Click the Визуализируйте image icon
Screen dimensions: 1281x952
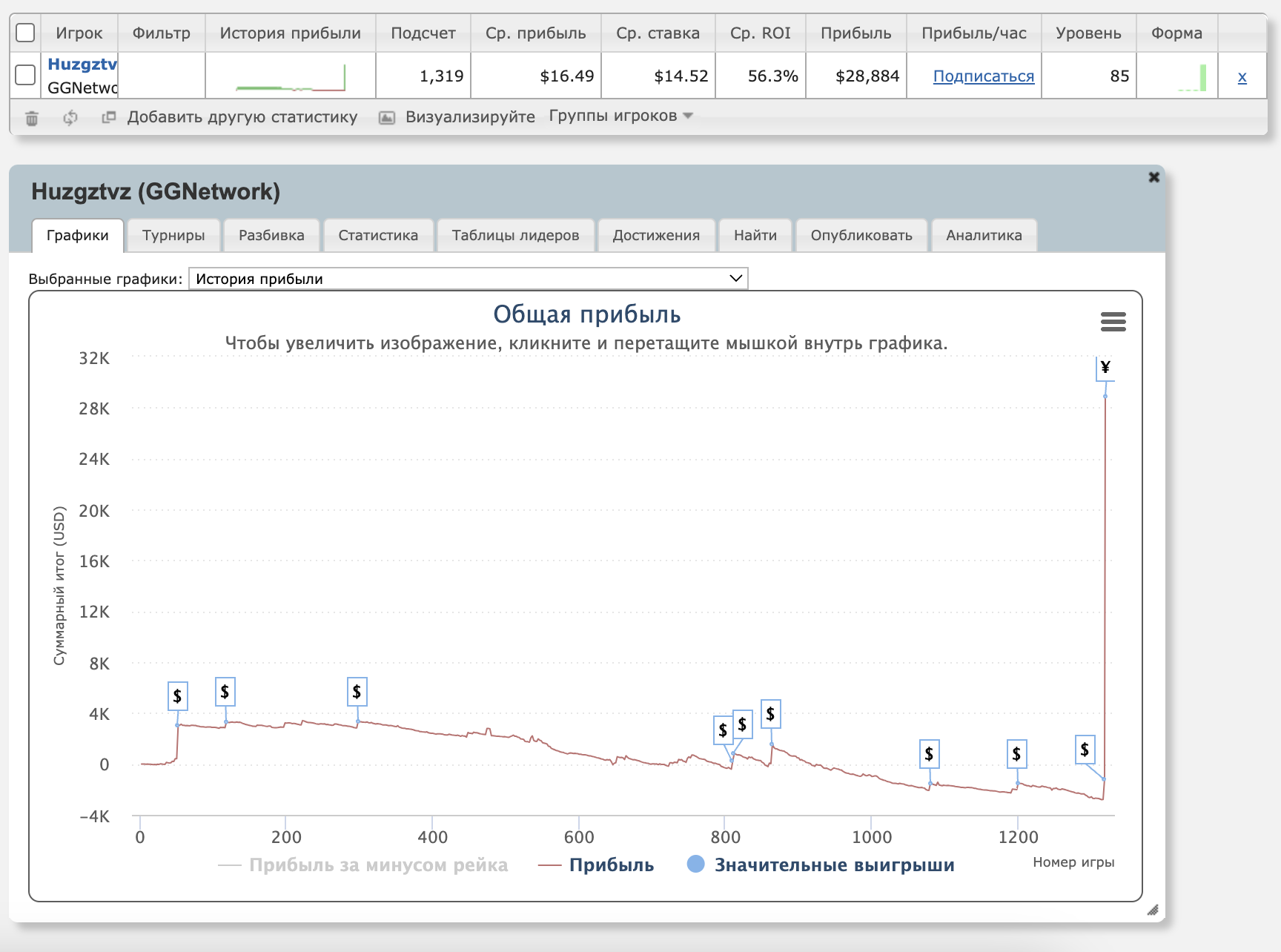(x=387, y=118)
